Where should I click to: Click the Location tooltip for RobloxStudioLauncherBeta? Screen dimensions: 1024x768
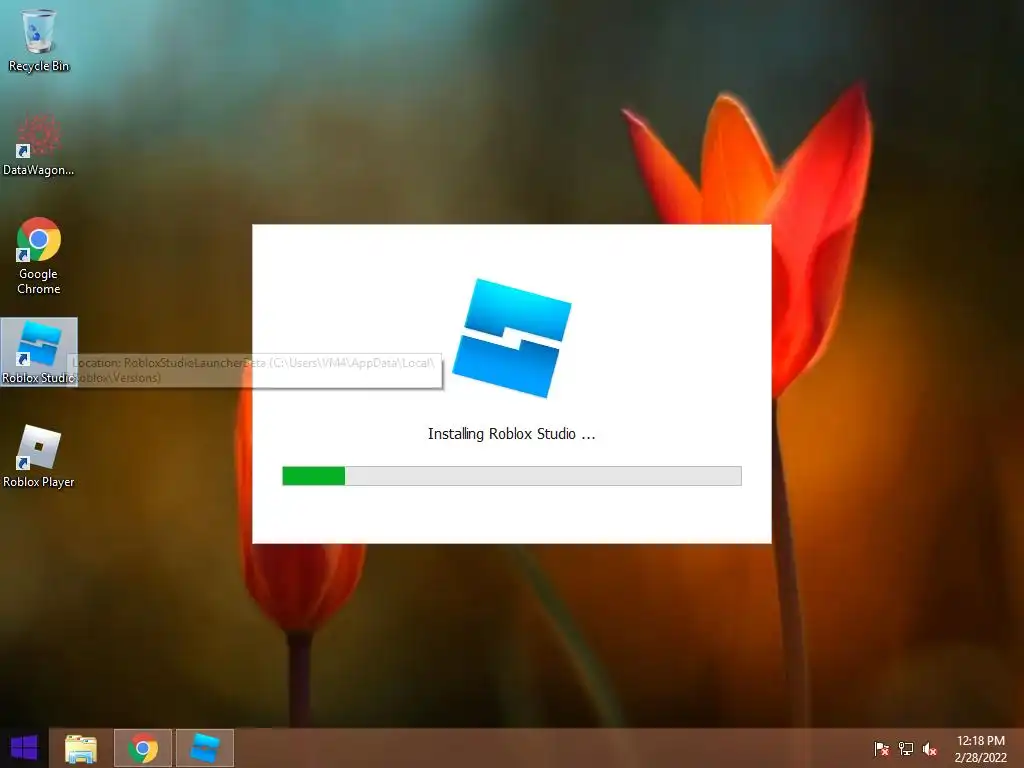tap(255, 370)
